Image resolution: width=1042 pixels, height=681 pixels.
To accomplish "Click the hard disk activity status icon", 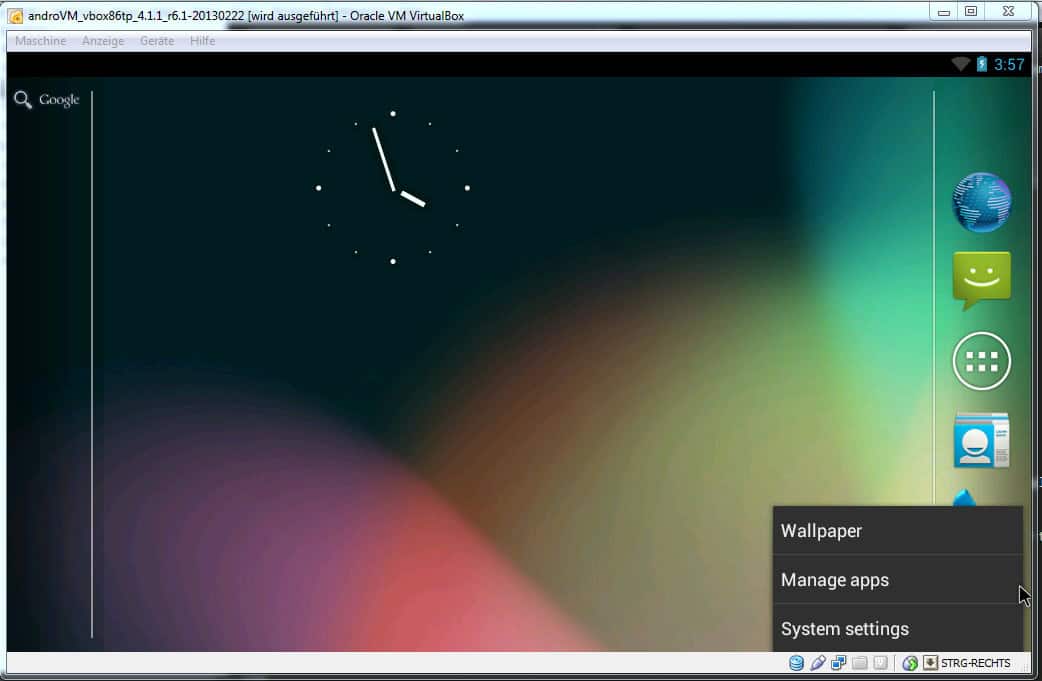I will (796, 662).
